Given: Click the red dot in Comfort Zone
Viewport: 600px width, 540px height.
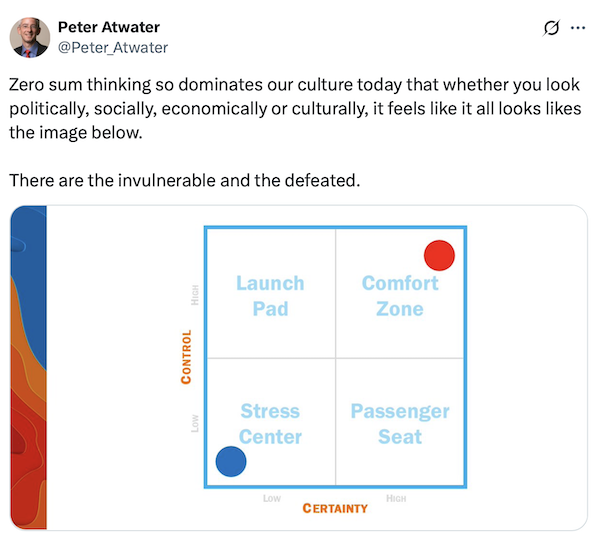Looking at the screenshot, I should coord(439,255).
